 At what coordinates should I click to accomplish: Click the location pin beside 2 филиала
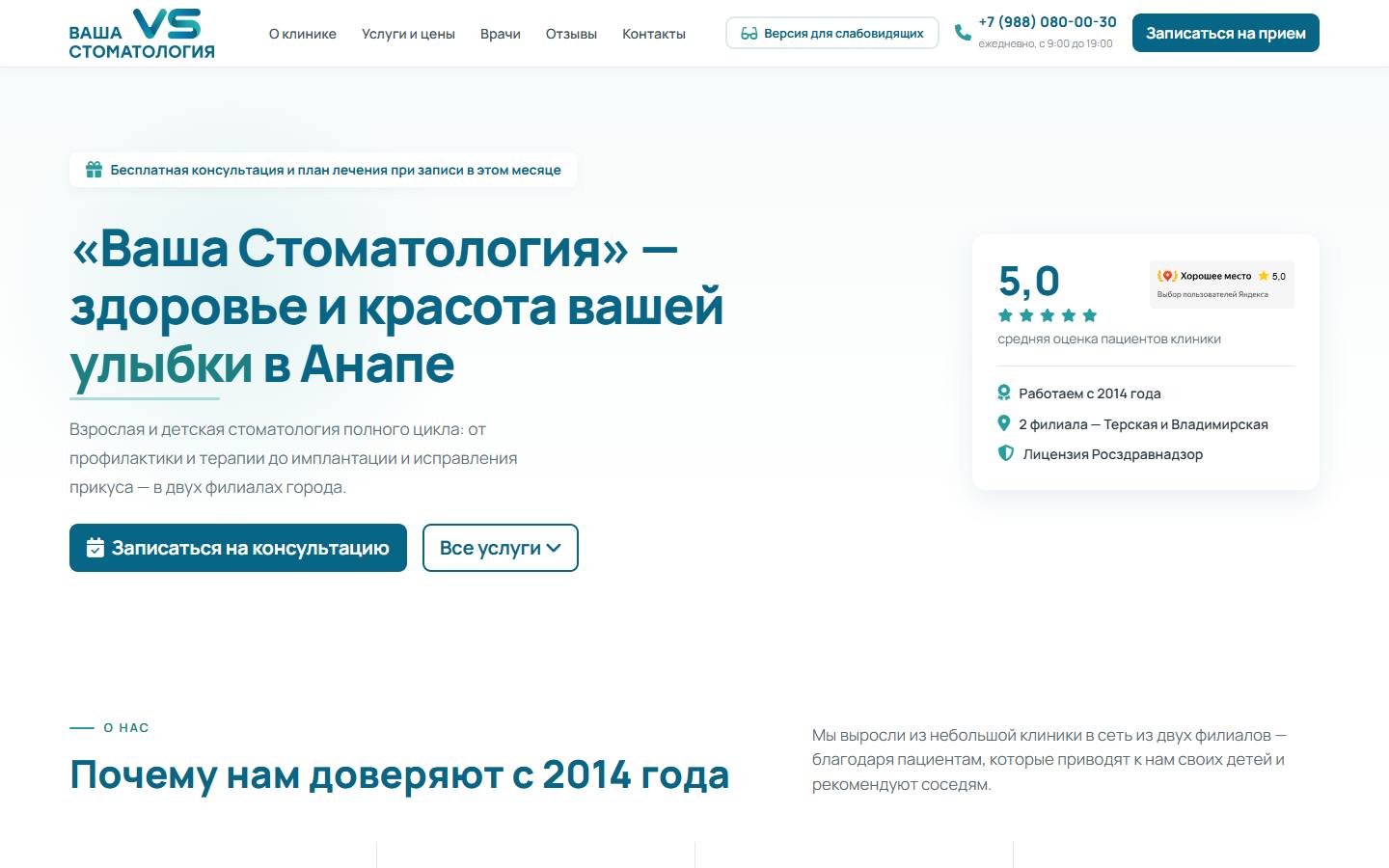[1004, 423]
